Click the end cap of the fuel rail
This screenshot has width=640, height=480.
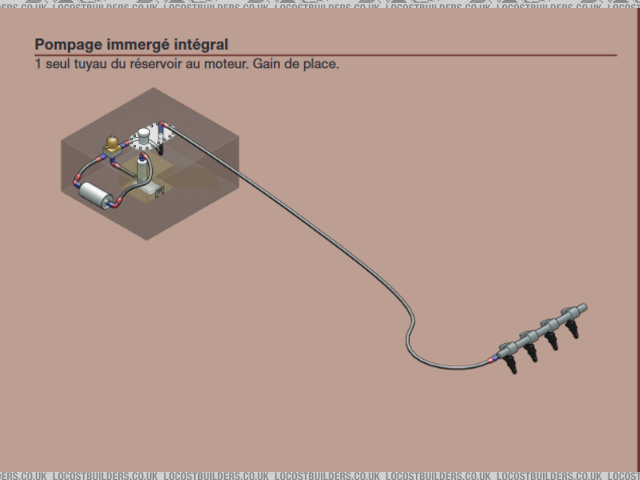pyautogui.click(x=583, y=309)
